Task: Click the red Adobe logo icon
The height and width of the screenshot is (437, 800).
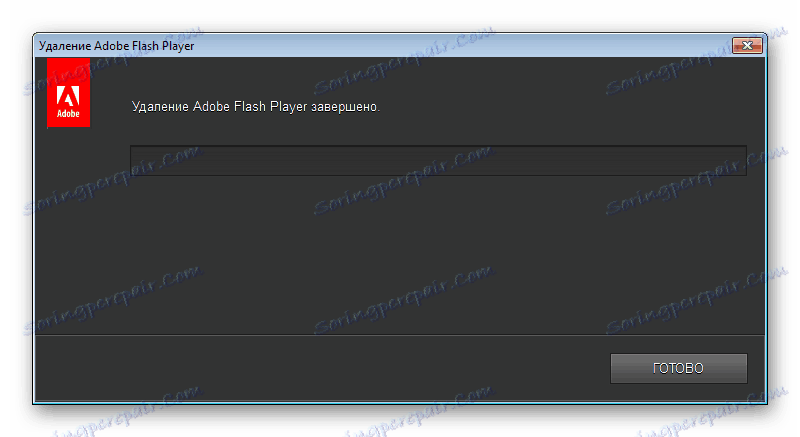Action: point(68,92)
